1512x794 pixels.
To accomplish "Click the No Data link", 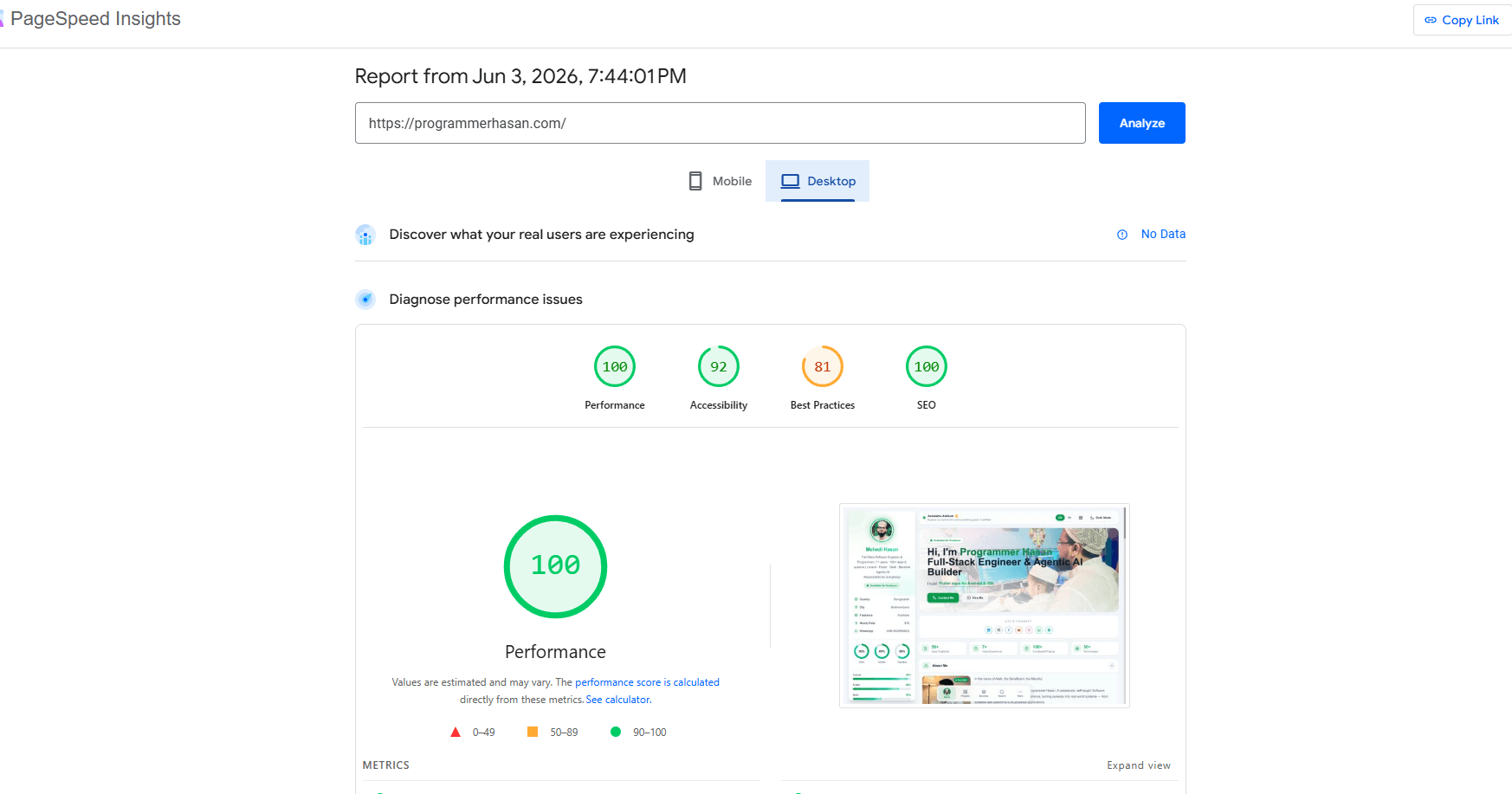I will tap(1163, 234).
